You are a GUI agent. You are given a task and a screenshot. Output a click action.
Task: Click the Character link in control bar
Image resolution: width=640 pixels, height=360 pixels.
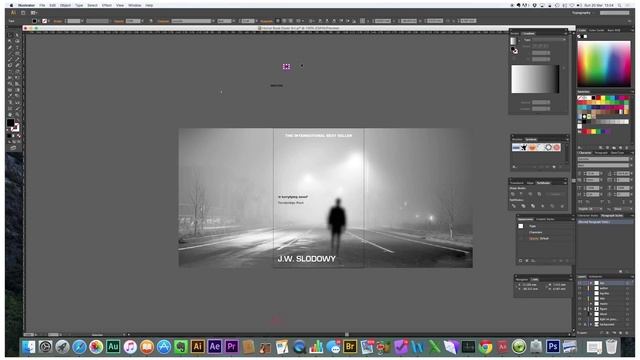coord(163,21)
